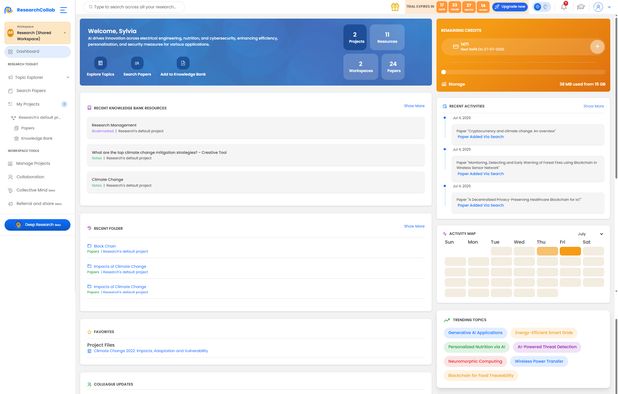
Task: Open notifications via the bell icon
Action: 564,7
